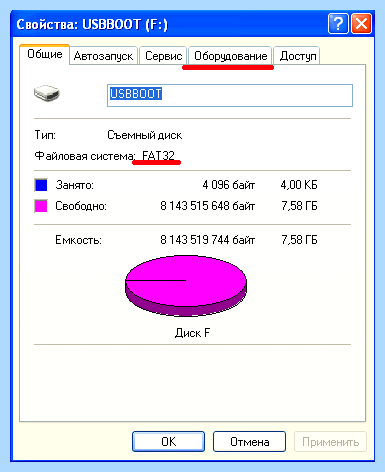385x472 pixels.
Task: Click the title bar help question-mark button
Action: coord(338,24)
